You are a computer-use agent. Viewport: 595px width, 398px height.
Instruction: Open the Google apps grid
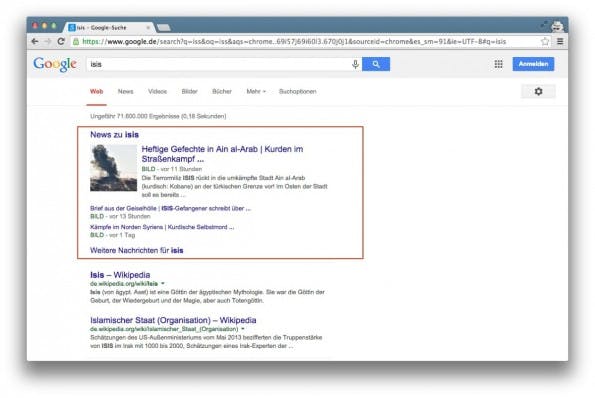coord(498,64)
